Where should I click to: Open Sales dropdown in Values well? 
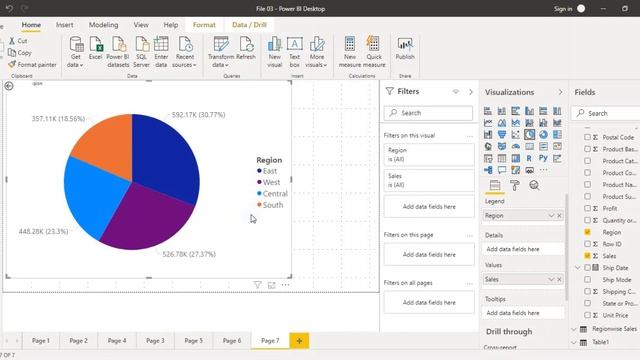click(x=551, y=279)
